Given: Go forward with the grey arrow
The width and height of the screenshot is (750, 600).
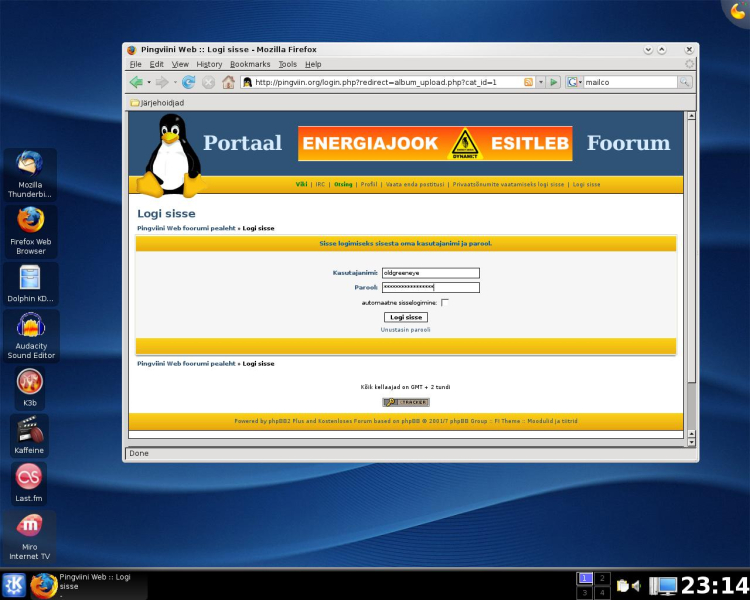Looking at the screenshot, I should pyautogui.click(x=162, y=82).
